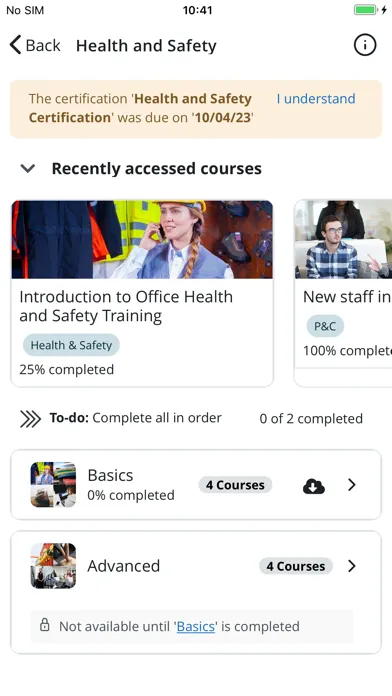Screen dimensions: 392x696
Task: Collapse the Recently accessed courses section
Action: [28, 169]
